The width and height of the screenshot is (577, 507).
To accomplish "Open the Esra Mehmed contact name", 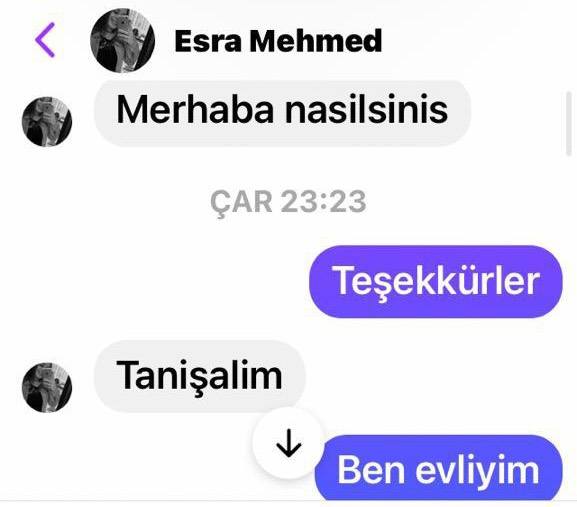I will 278,40.
